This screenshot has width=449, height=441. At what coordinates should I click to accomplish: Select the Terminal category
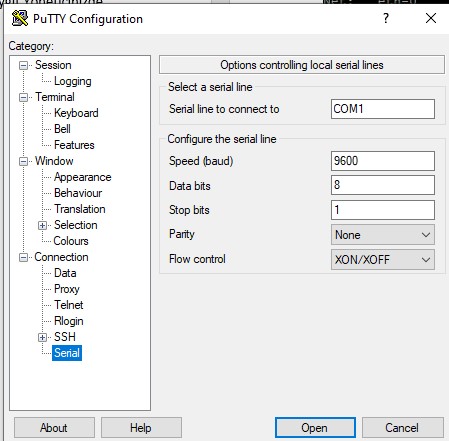[x=55, y=97]
